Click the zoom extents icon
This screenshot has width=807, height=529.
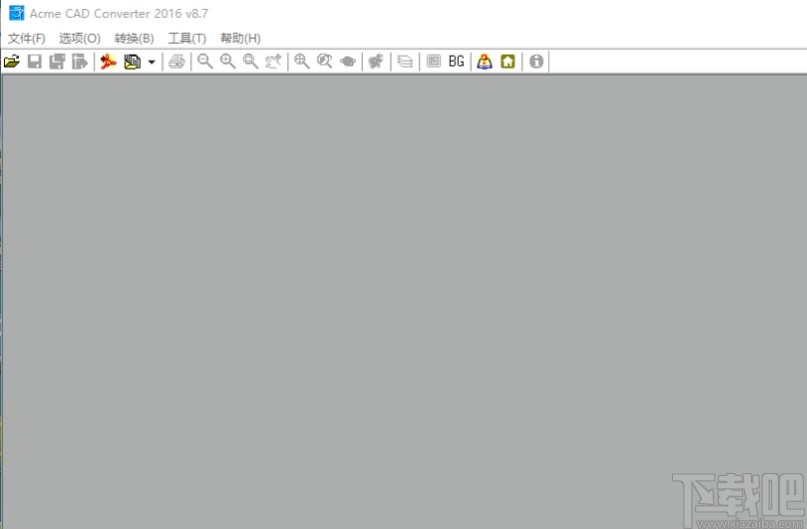(x=302, y=62)
